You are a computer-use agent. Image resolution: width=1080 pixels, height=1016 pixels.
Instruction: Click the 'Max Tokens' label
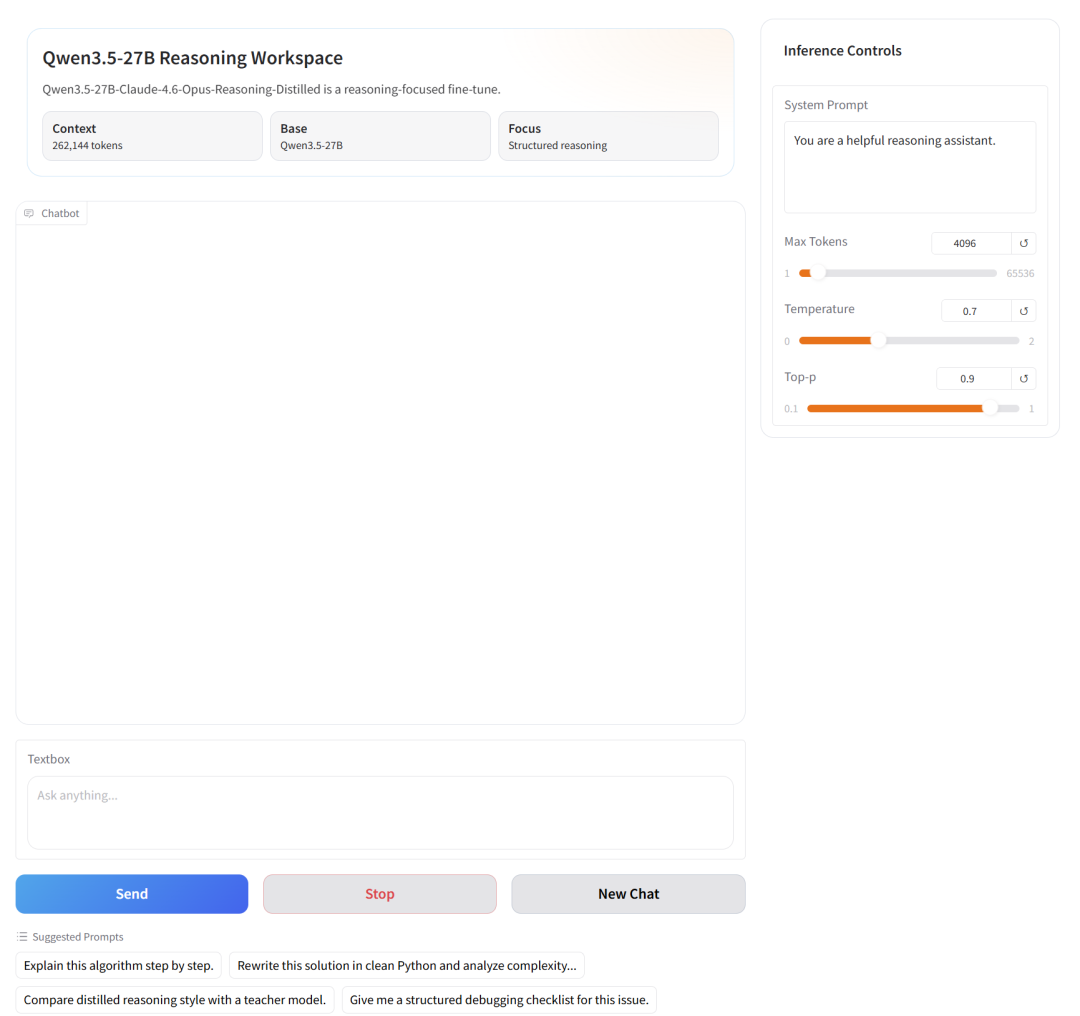[x=816, y=242]
